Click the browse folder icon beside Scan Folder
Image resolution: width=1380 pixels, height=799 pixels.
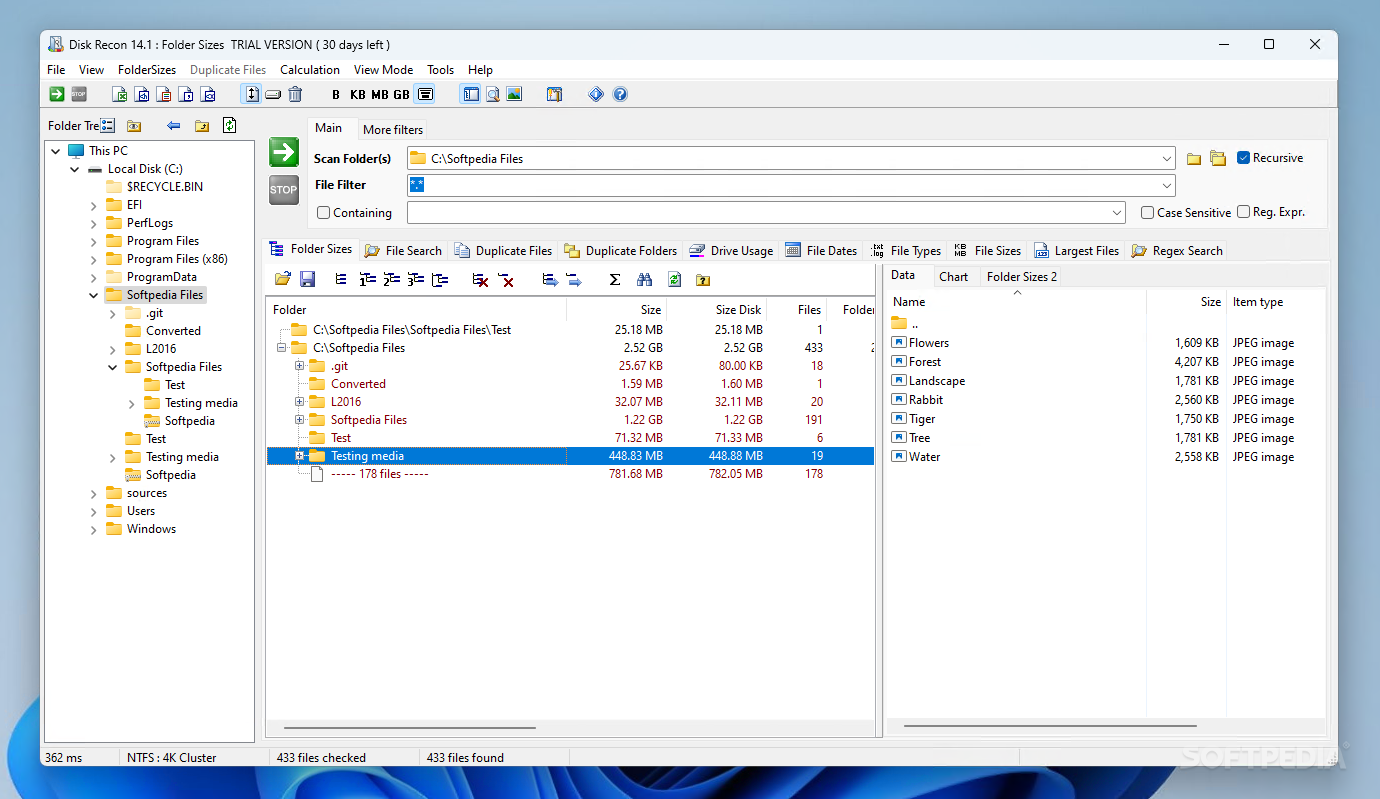point(1194,158)
